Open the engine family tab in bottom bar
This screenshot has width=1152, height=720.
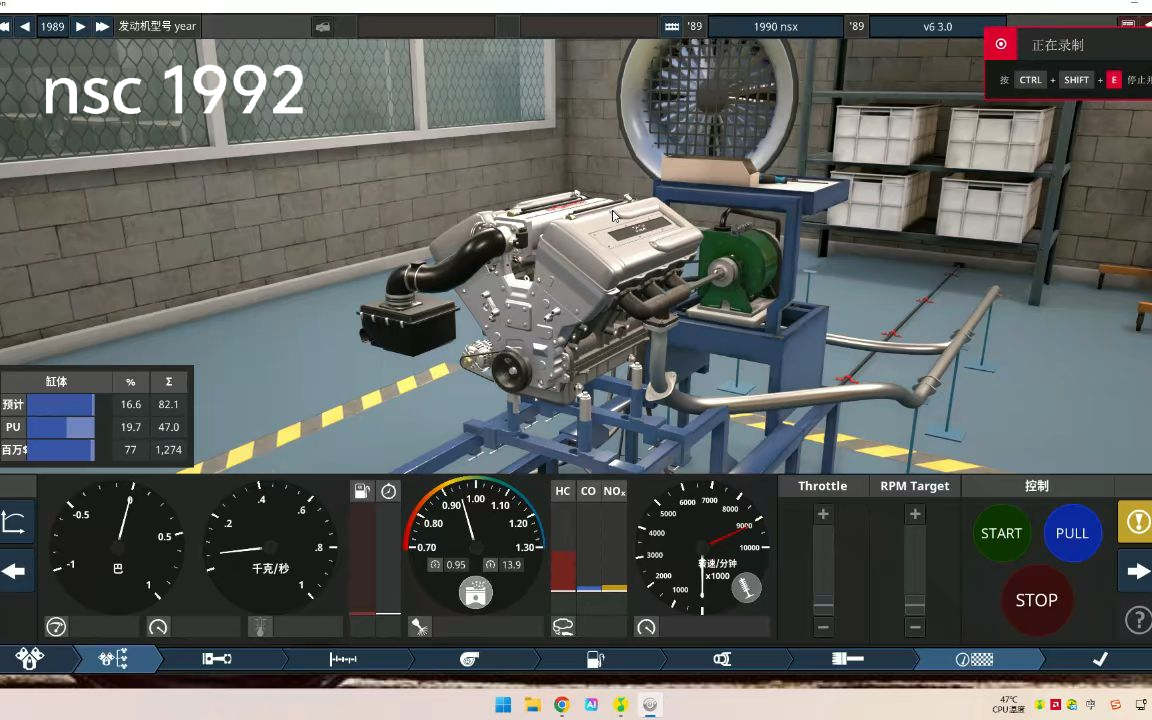30,659
